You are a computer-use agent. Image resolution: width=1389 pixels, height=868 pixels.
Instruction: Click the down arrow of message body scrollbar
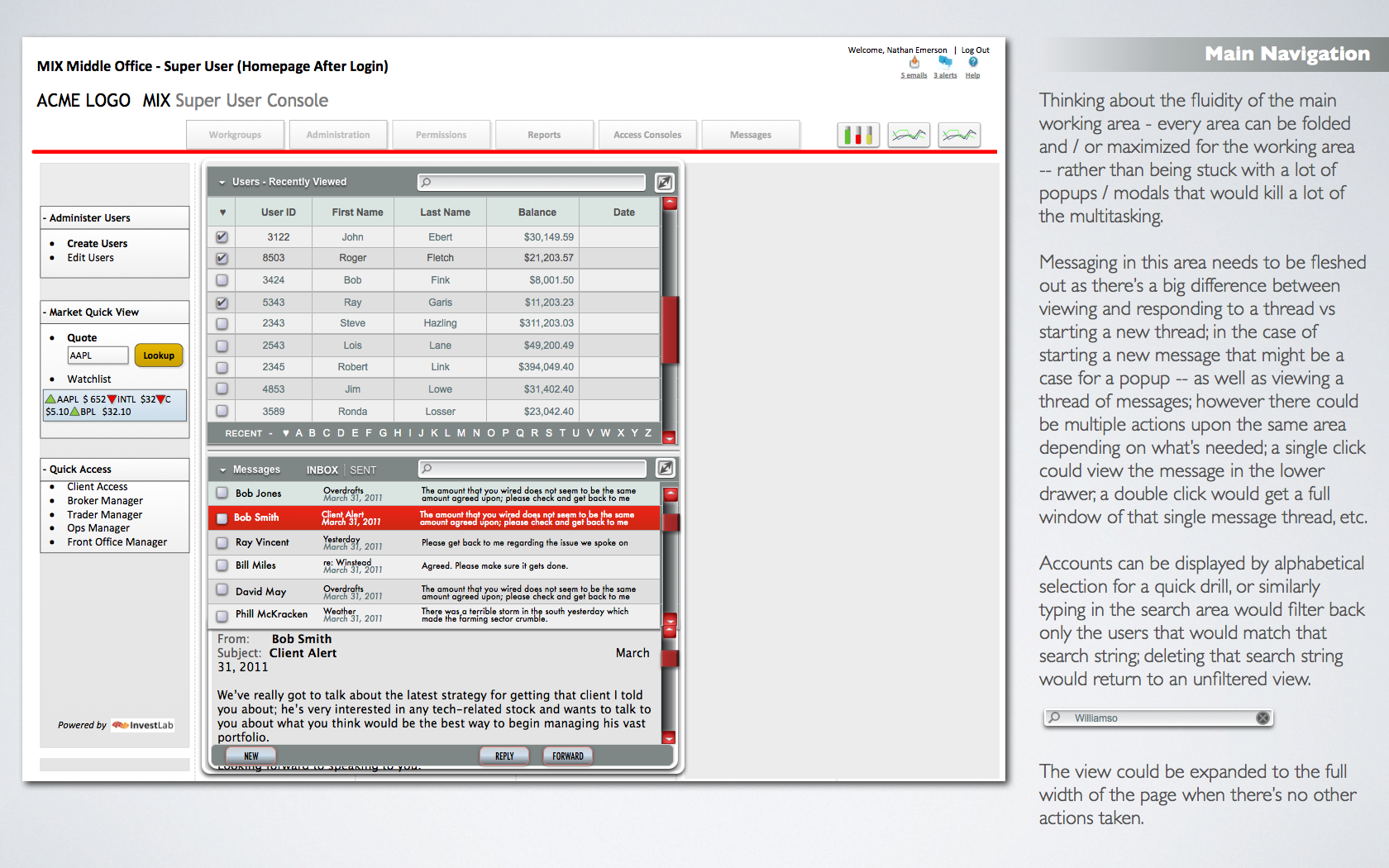pyautogui.click(x=670, y=737)
